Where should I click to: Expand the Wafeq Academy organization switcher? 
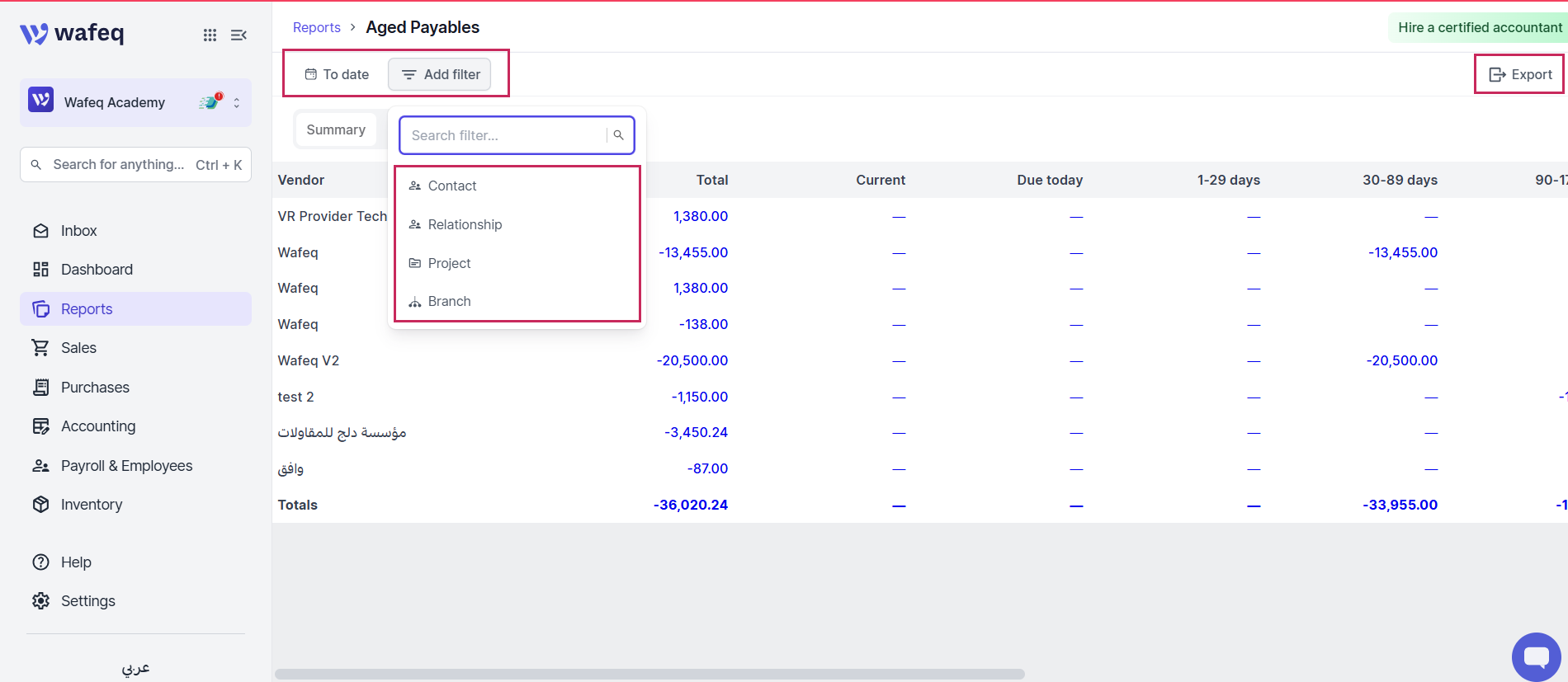tap(237, 102)
